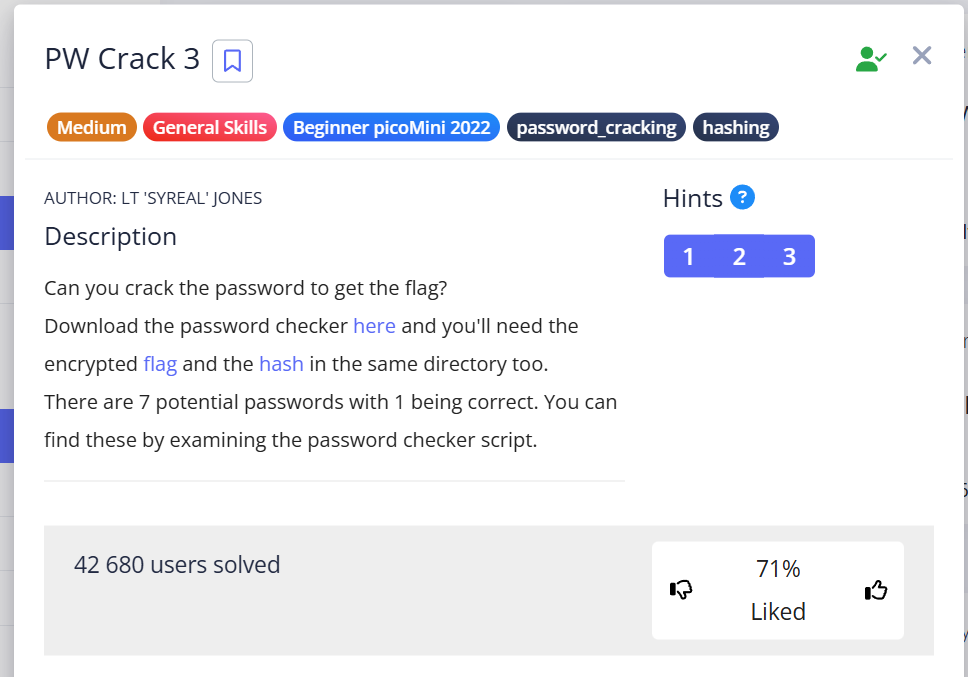Filter by the General Skills tag
This screenshot has width=968, height=677.
pyautogui.click(x=210, y=127)
